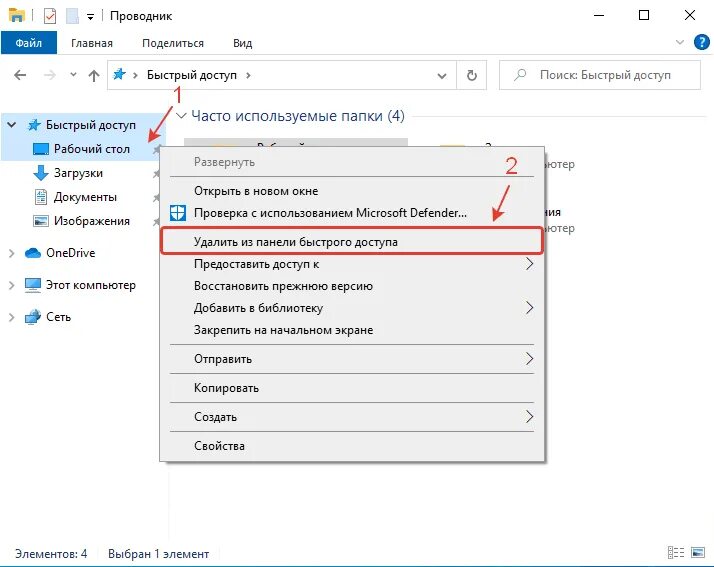Image resolution: width=714 pixels, height=567 pixels.
Task: Click the Microsoft Defender shield icon
Action: coord(178,213)
